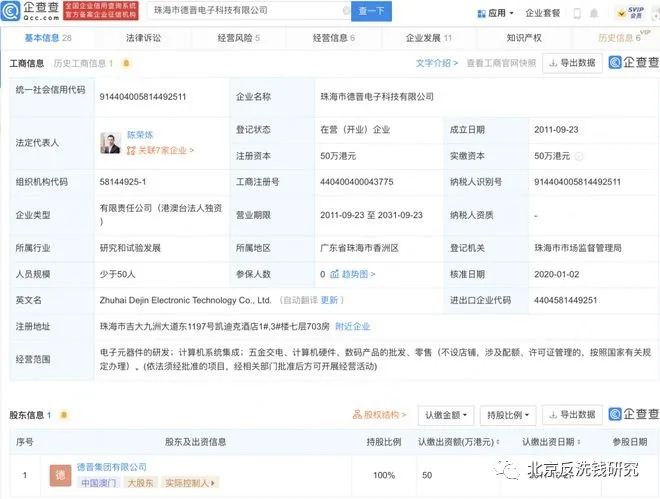
Task: Open the 应用 dropdown menu
Action: pyautogui.click(x=495, y=13)
